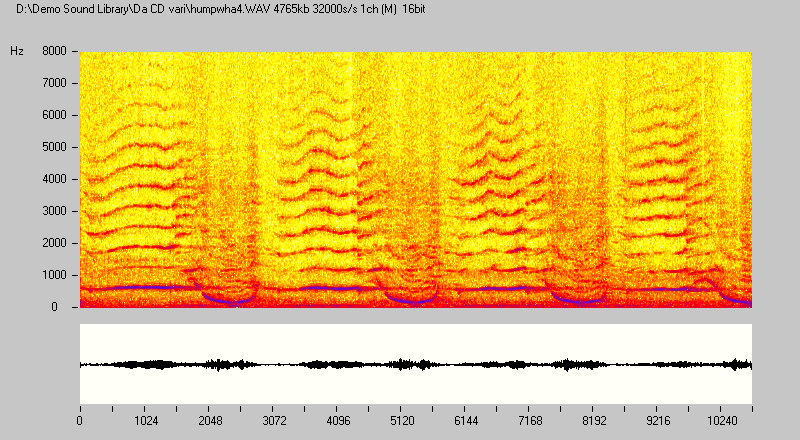Select the 1024 time axis label
The image size is (800, 440).
coord(146,421)
